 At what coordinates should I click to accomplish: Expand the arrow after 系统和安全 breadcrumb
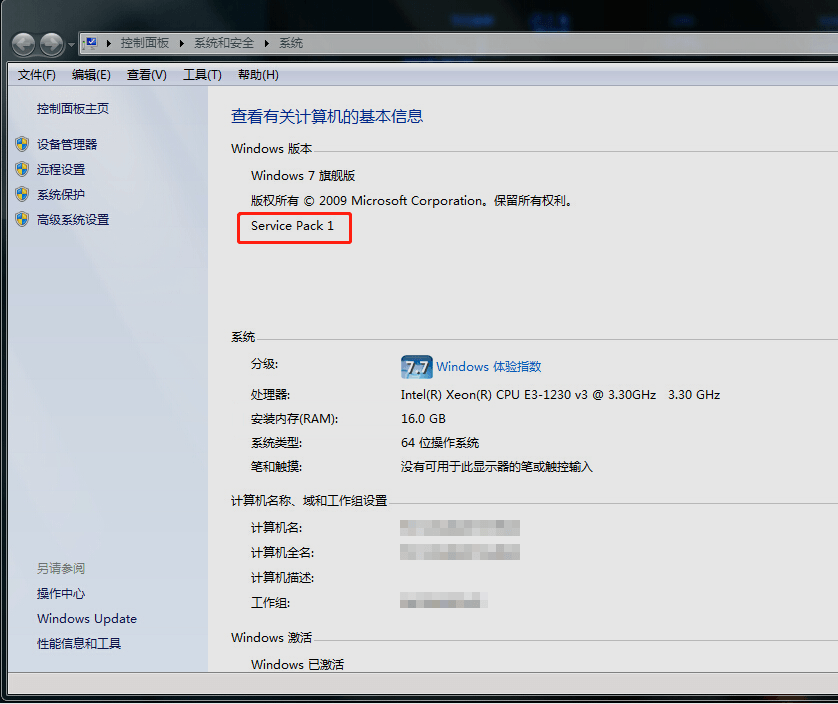coord(266,43)
